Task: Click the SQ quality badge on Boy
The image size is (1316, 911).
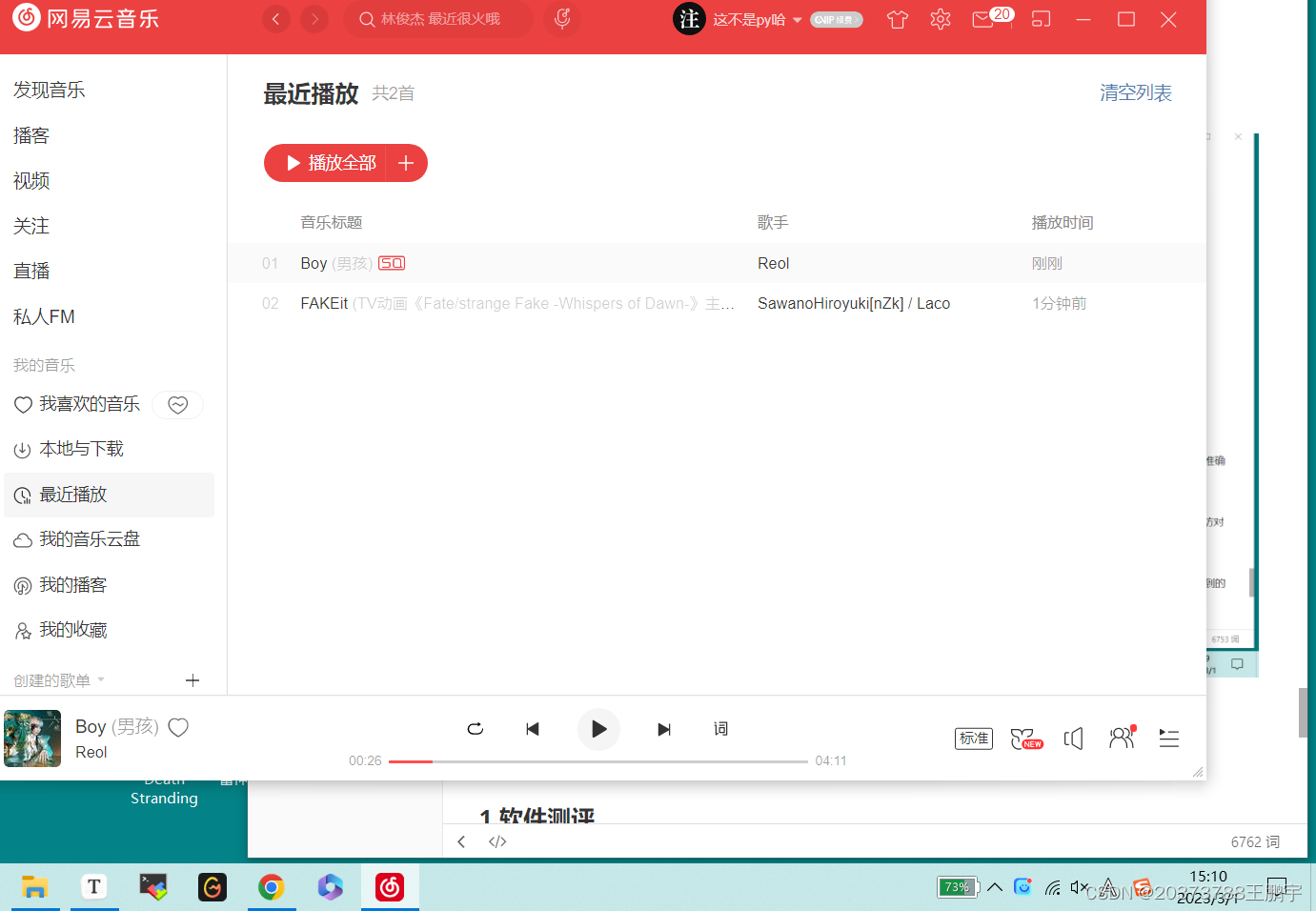Action: coord(392,263)
